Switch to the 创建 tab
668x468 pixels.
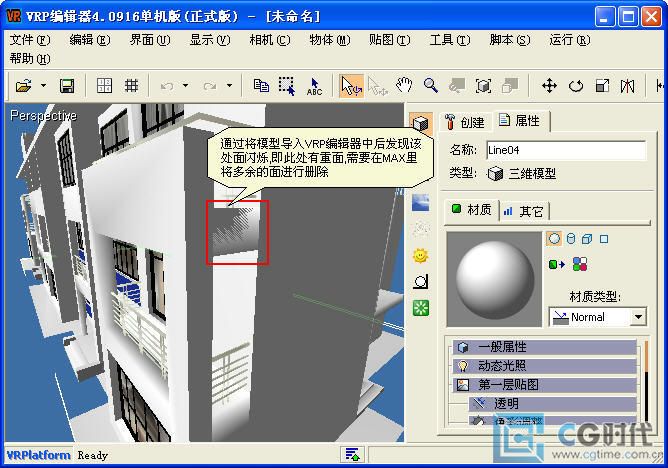[465, 122]
